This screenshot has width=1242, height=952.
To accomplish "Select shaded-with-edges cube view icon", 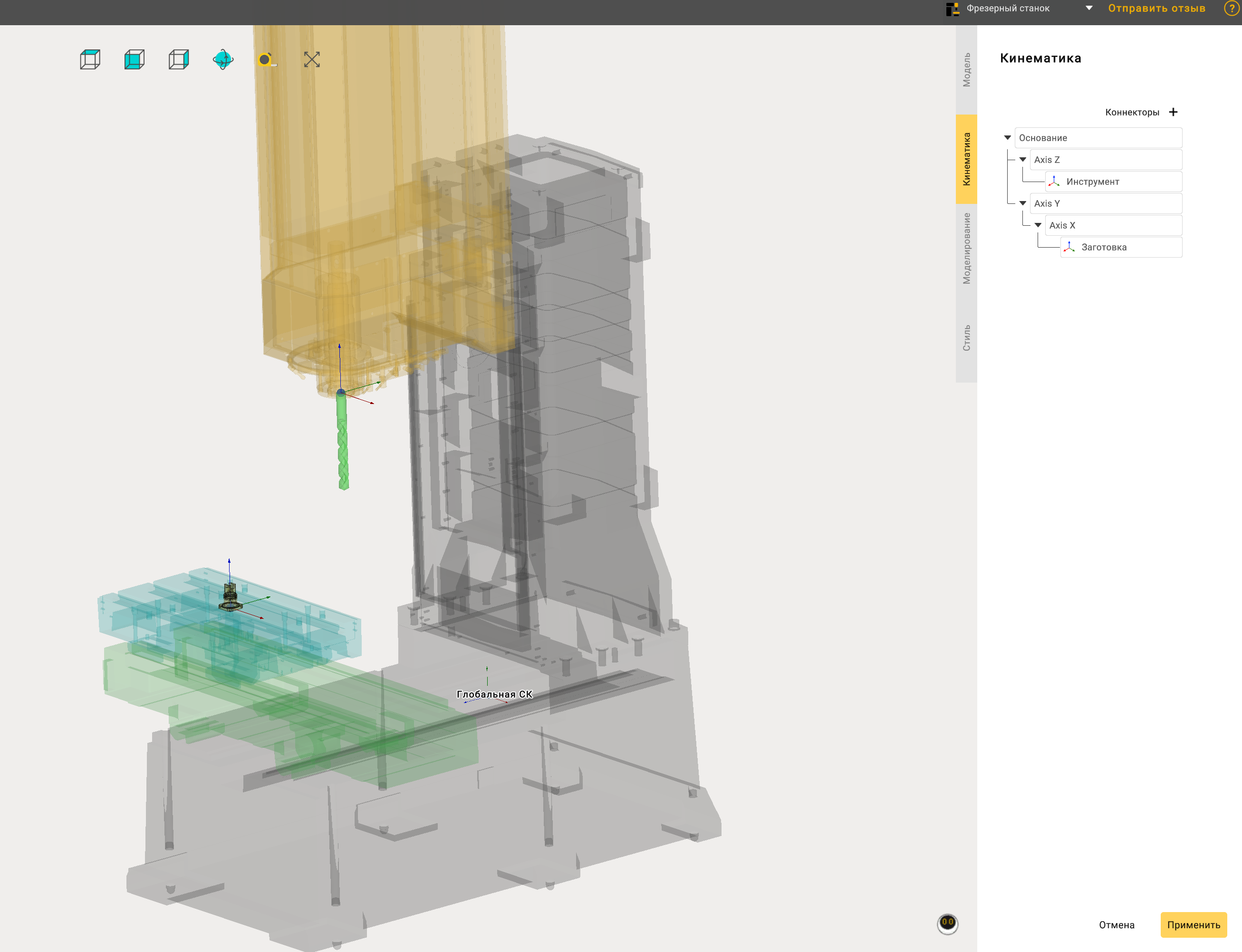I will tap(178, 59).
